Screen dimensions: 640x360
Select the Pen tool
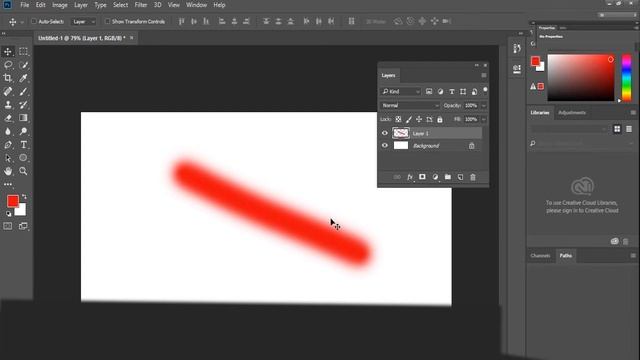pos(8,144)
